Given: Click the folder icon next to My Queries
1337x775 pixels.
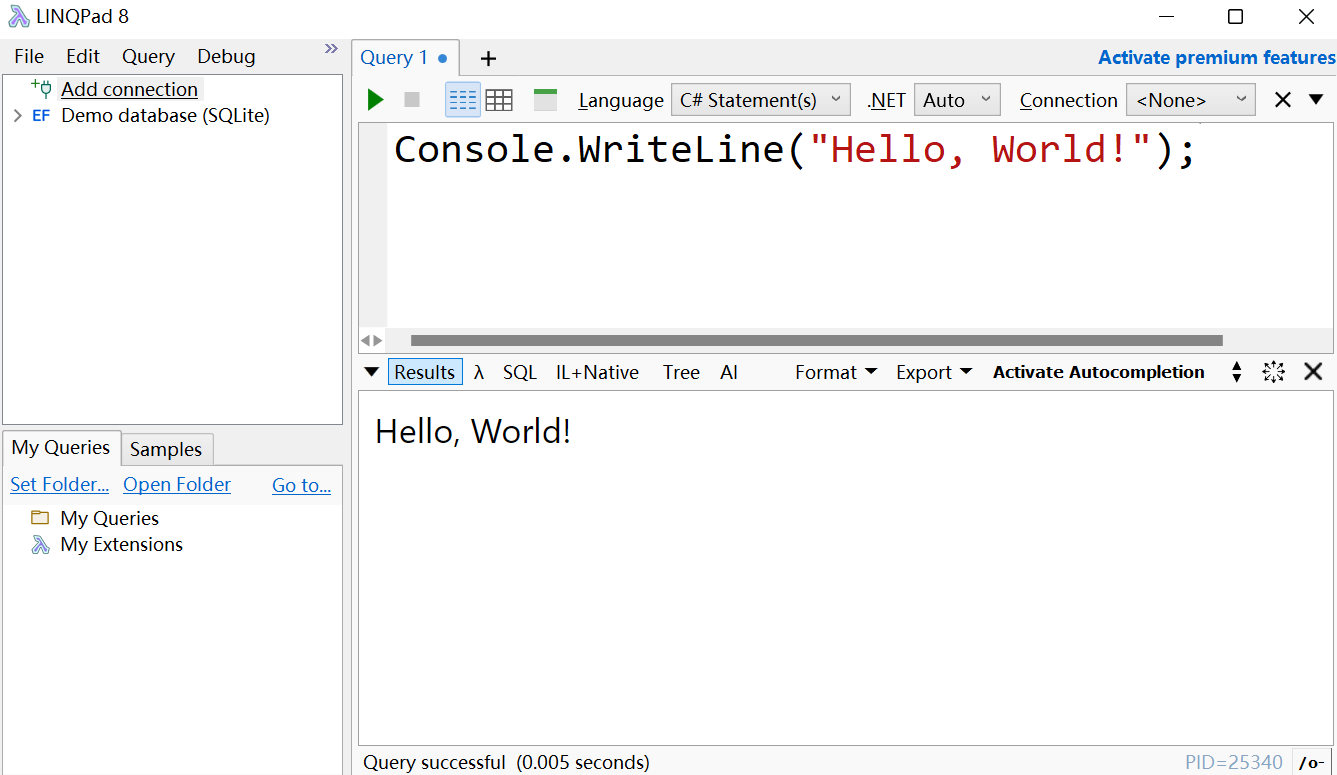Looking at the screenshot, I should 40,518.
